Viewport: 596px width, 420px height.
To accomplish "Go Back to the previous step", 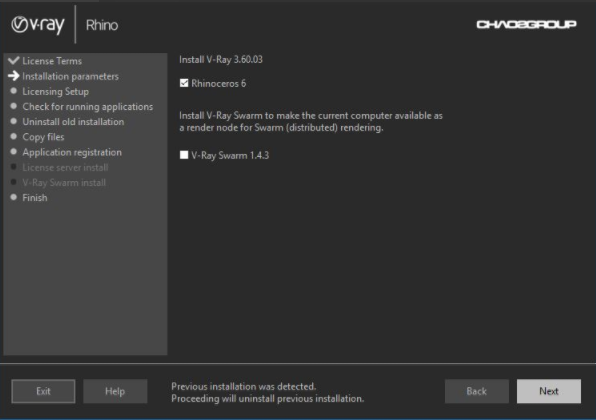I will [477, 391].
